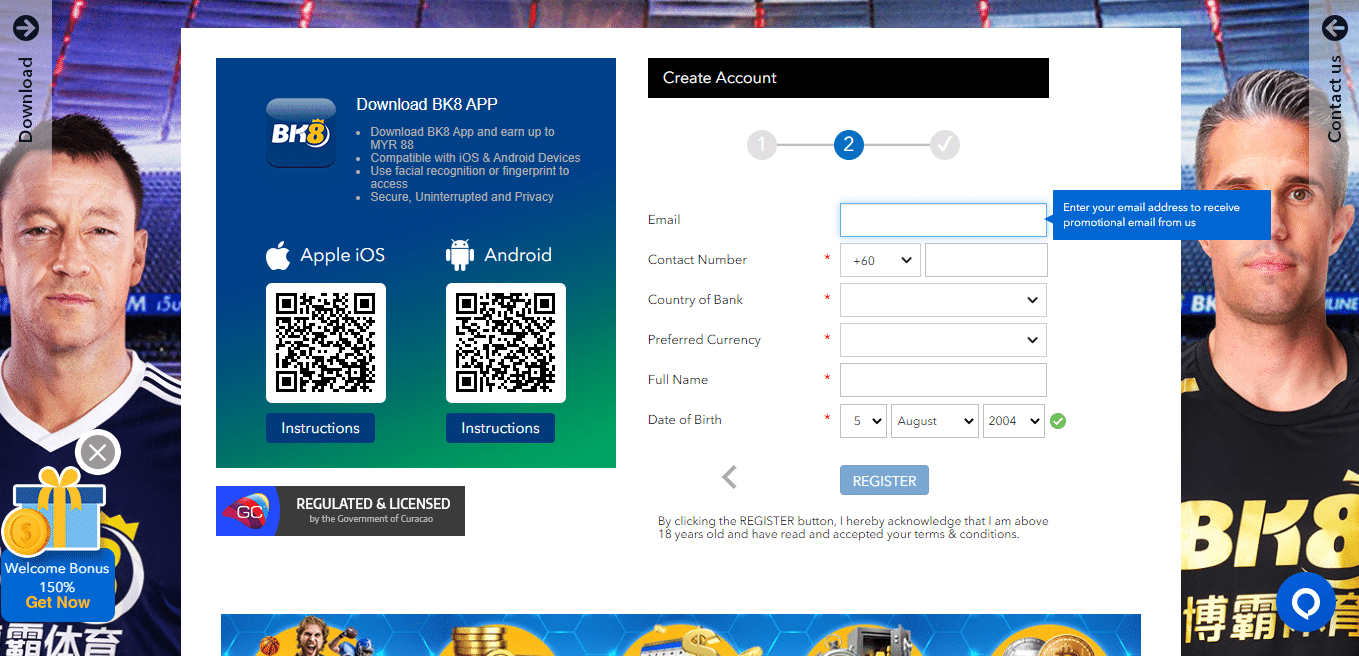The height and width of the screenshot is (656, 1359).
Task: Click the Android robot icon
Action: coord(460,255)
